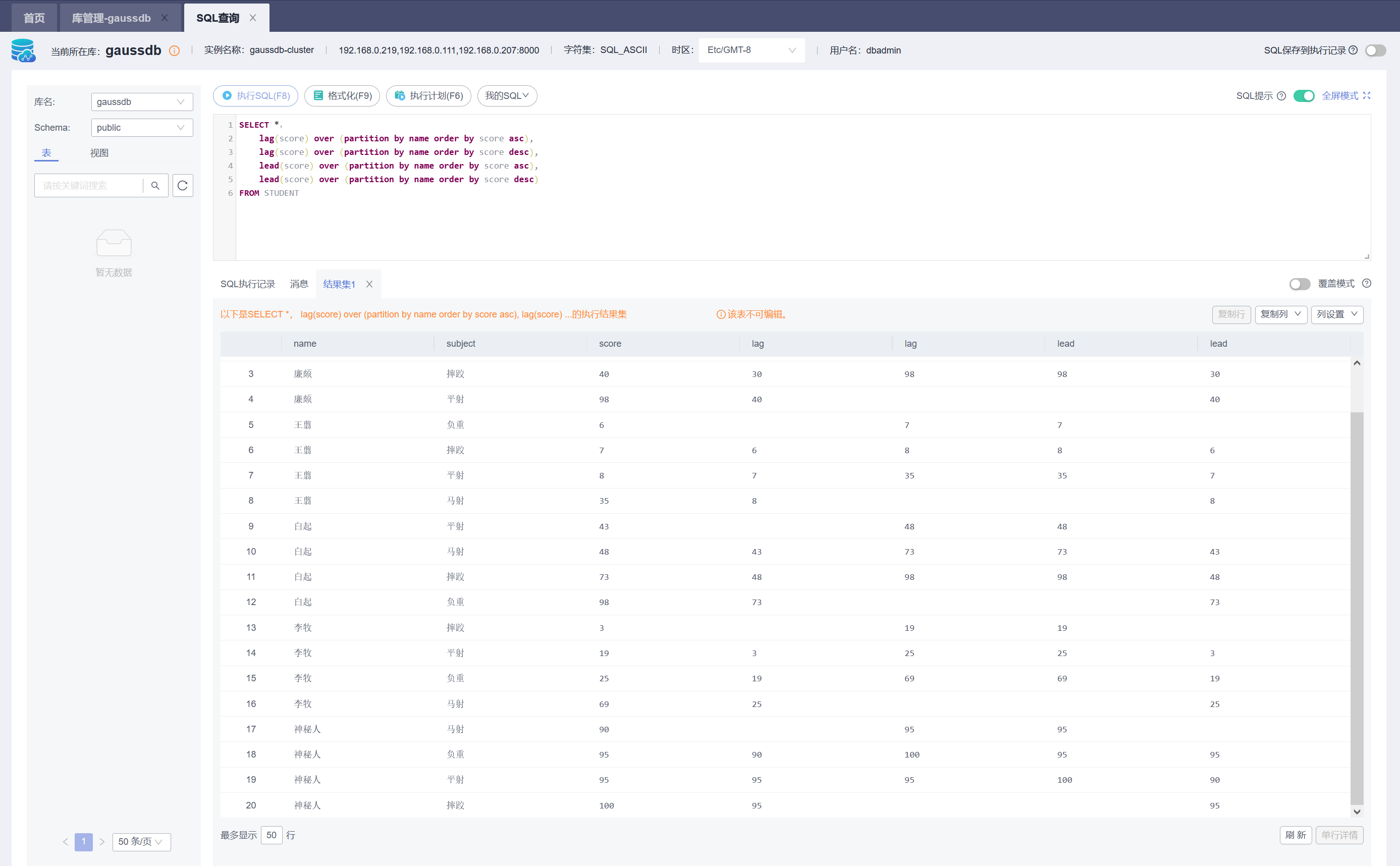Expand the Schema public dropdown
1400x866 pixels.
[141, 127]
